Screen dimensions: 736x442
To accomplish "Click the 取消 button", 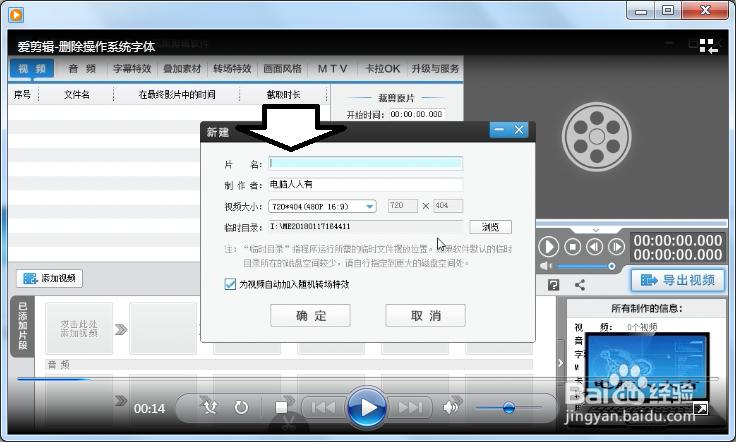I will [425, 315].
